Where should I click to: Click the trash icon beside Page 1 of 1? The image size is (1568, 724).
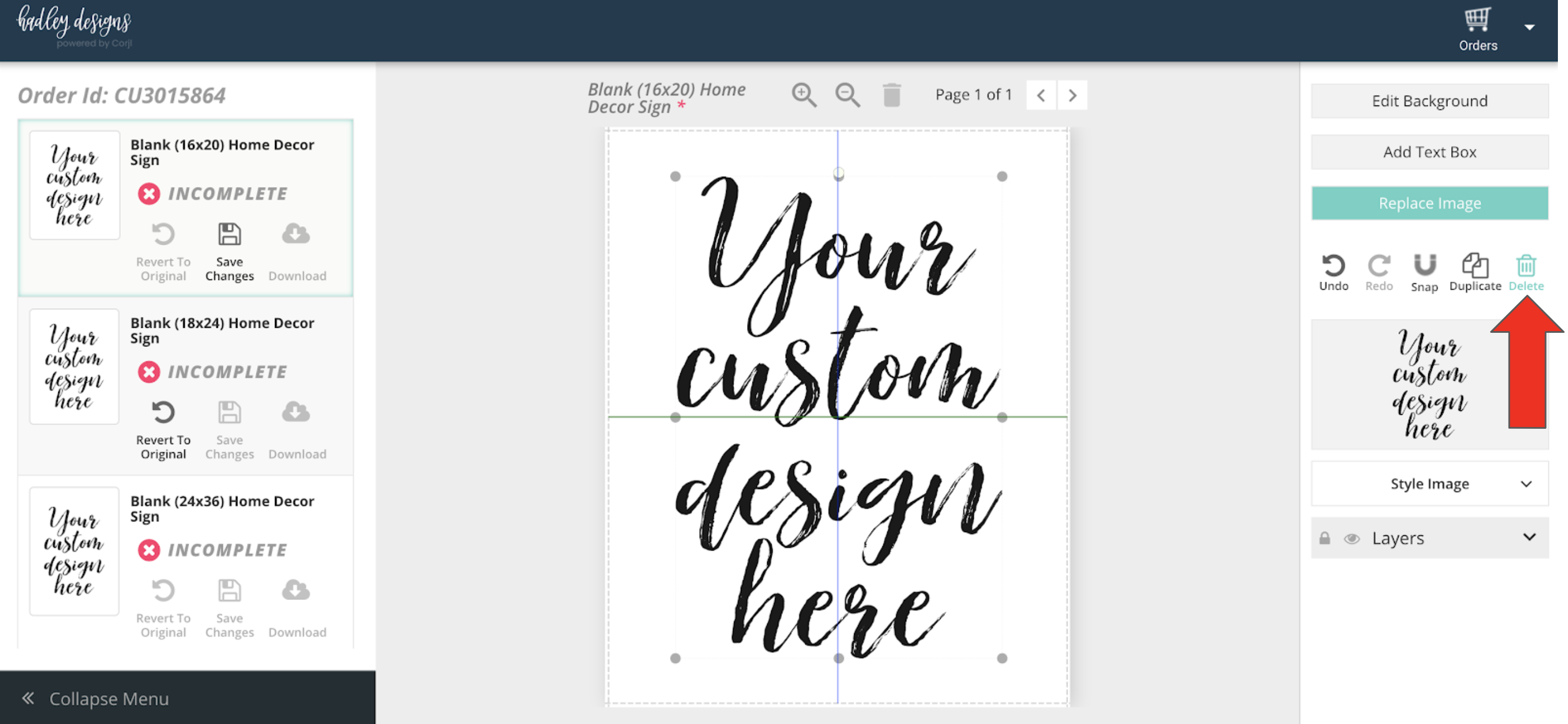pyautogui.click(x=891, y=95)
